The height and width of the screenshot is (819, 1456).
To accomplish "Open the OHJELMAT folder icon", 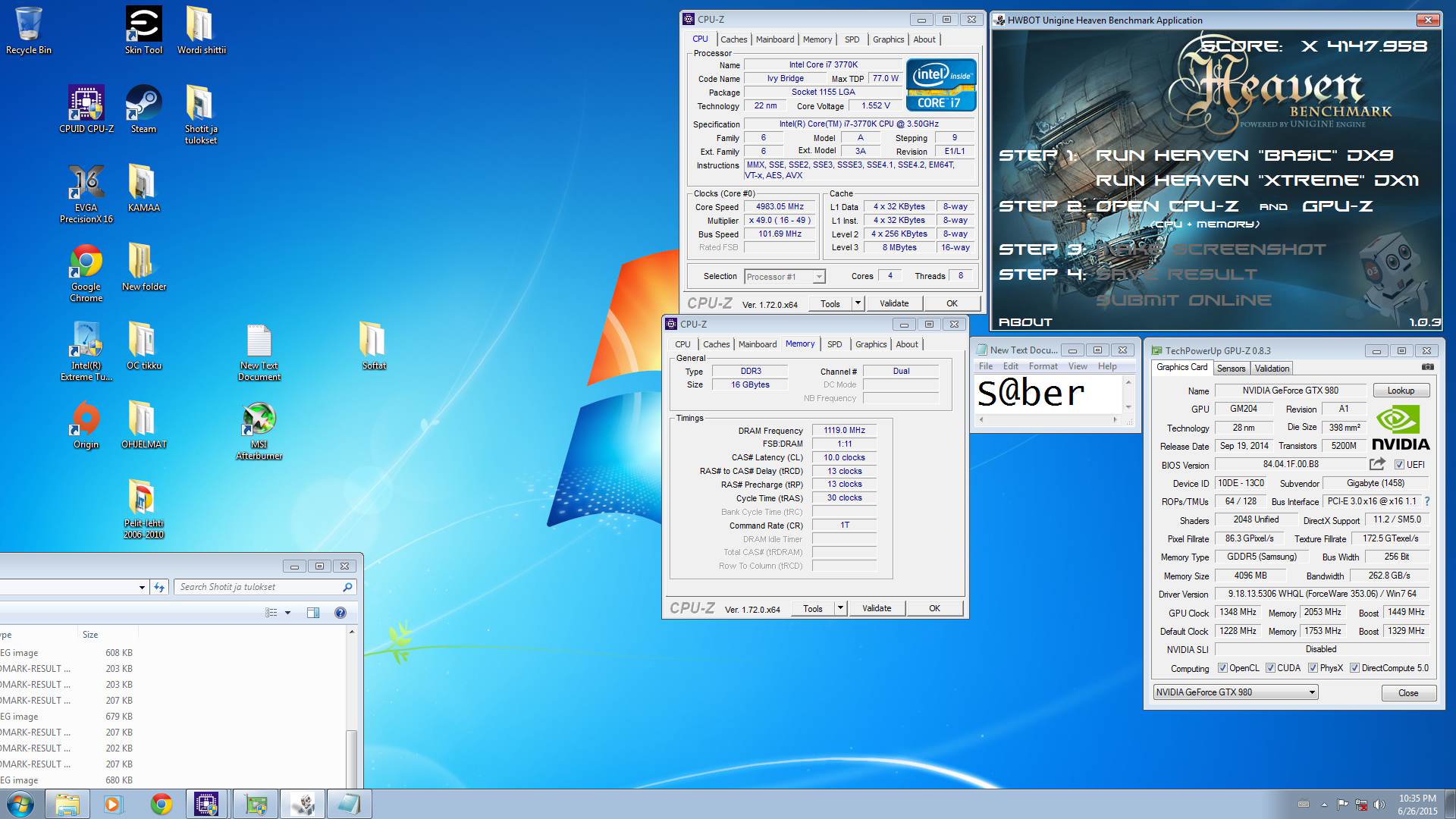I will point(143,425).
